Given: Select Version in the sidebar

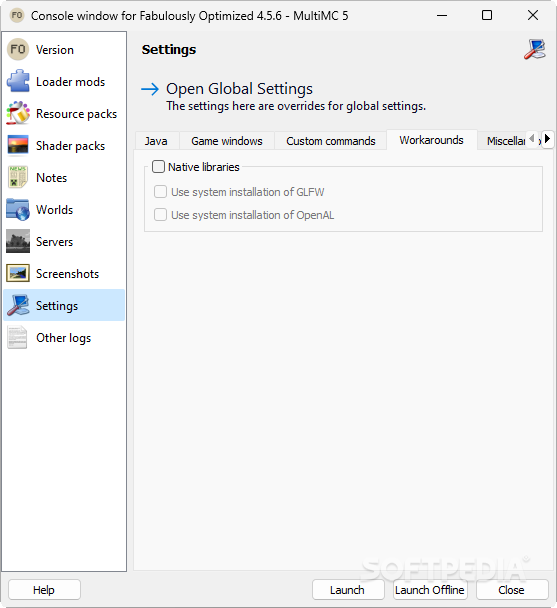Looking at the screenshot, I should [64, 50].
